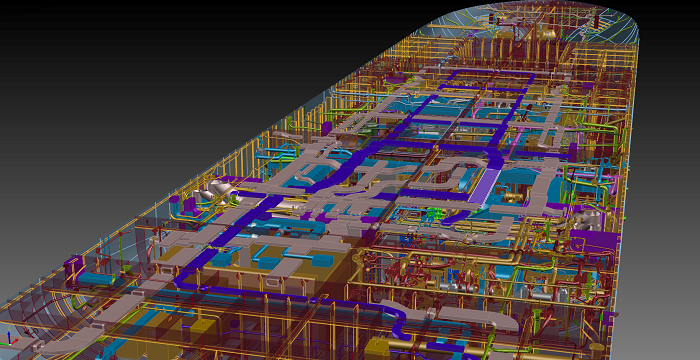This screenshot has width=700, height=360.
Task: Click the red X-axis arrow of triad
Action: point(15,343)
